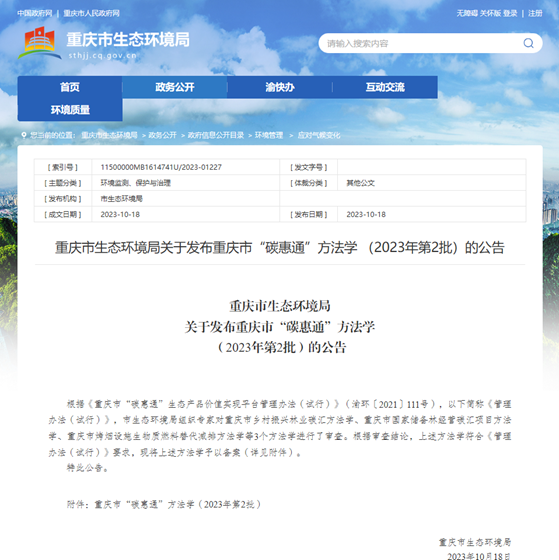
Task: Click the 登录 login link
Action: (510, 13)
